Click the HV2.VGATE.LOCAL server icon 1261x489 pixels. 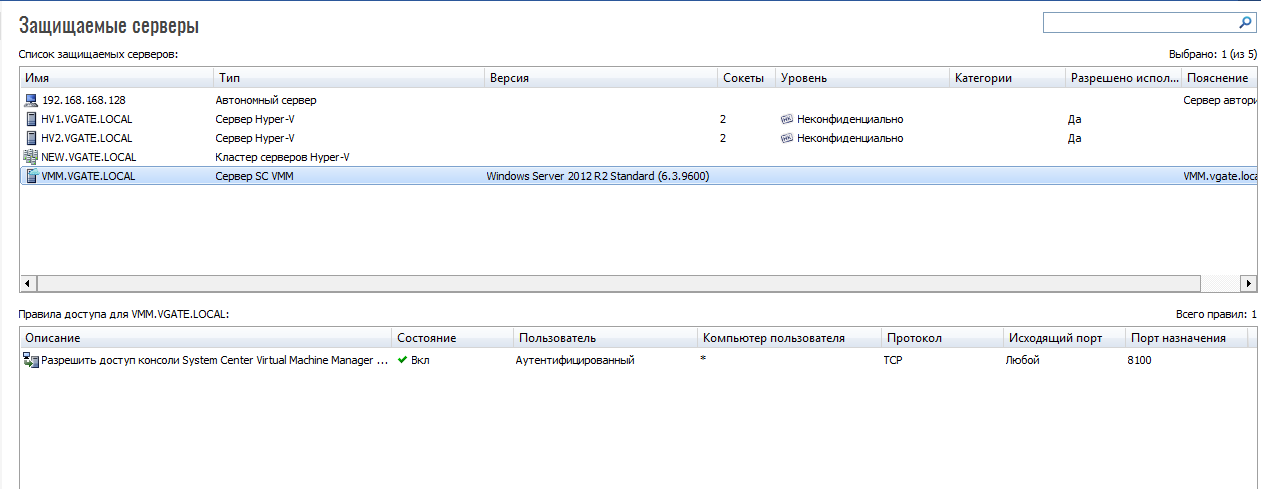coord(31,138)
